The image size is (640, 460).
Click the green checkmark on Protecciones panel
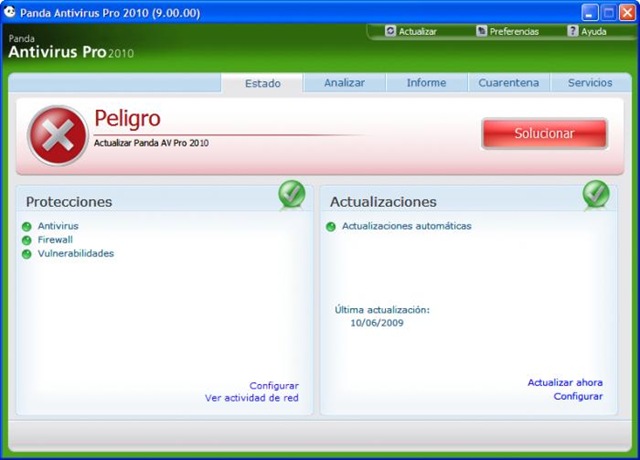[x=292, y=194]
